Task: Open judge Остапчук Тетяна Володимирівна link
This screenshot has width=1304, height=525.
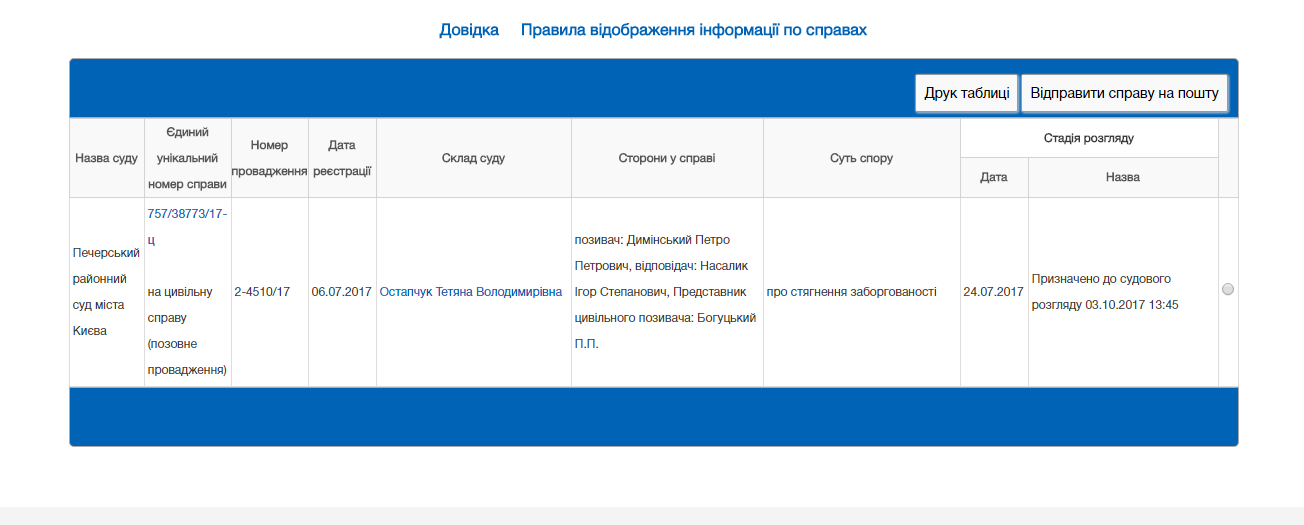Action: 471,292
